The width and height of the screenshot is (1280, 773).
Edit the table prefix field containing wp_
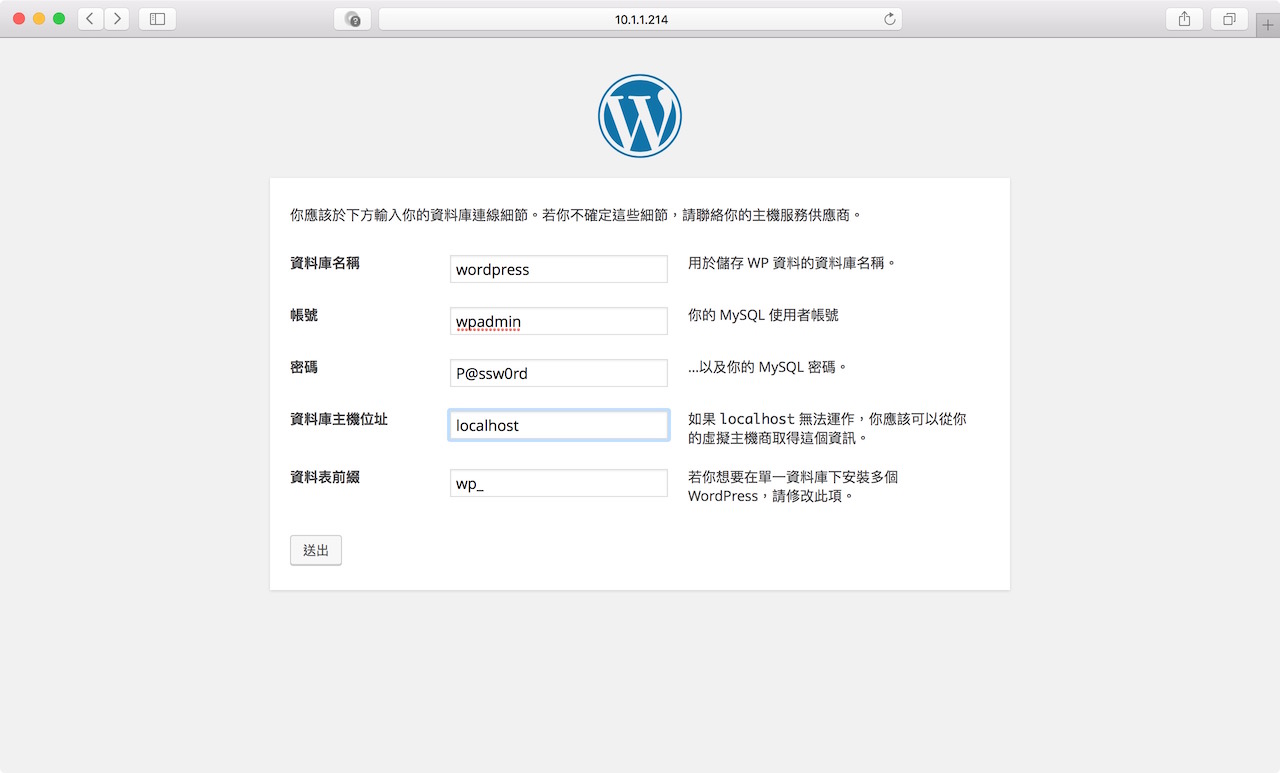coord(559,483)
